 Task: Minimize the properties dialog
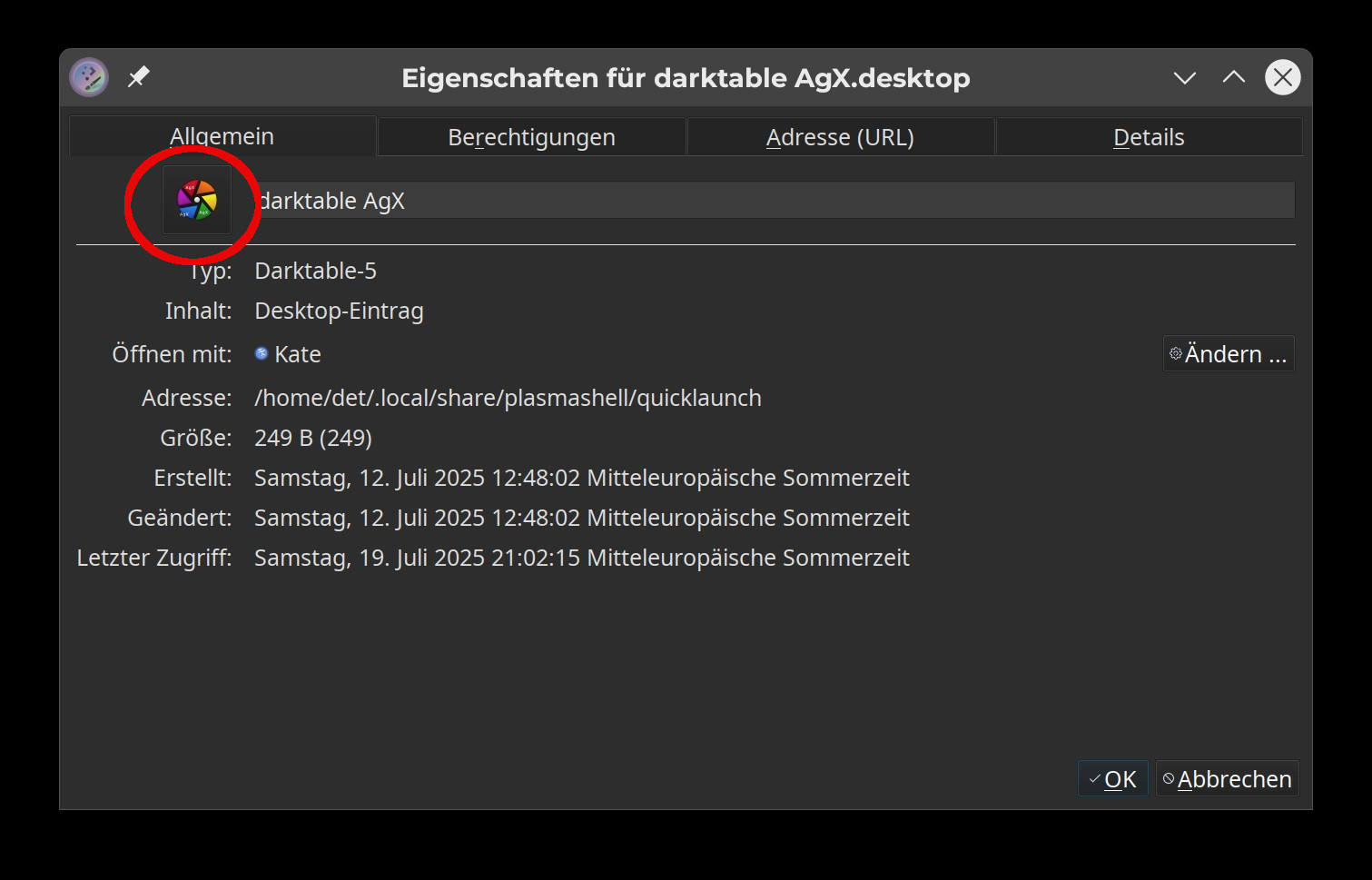coord(1184,77)
